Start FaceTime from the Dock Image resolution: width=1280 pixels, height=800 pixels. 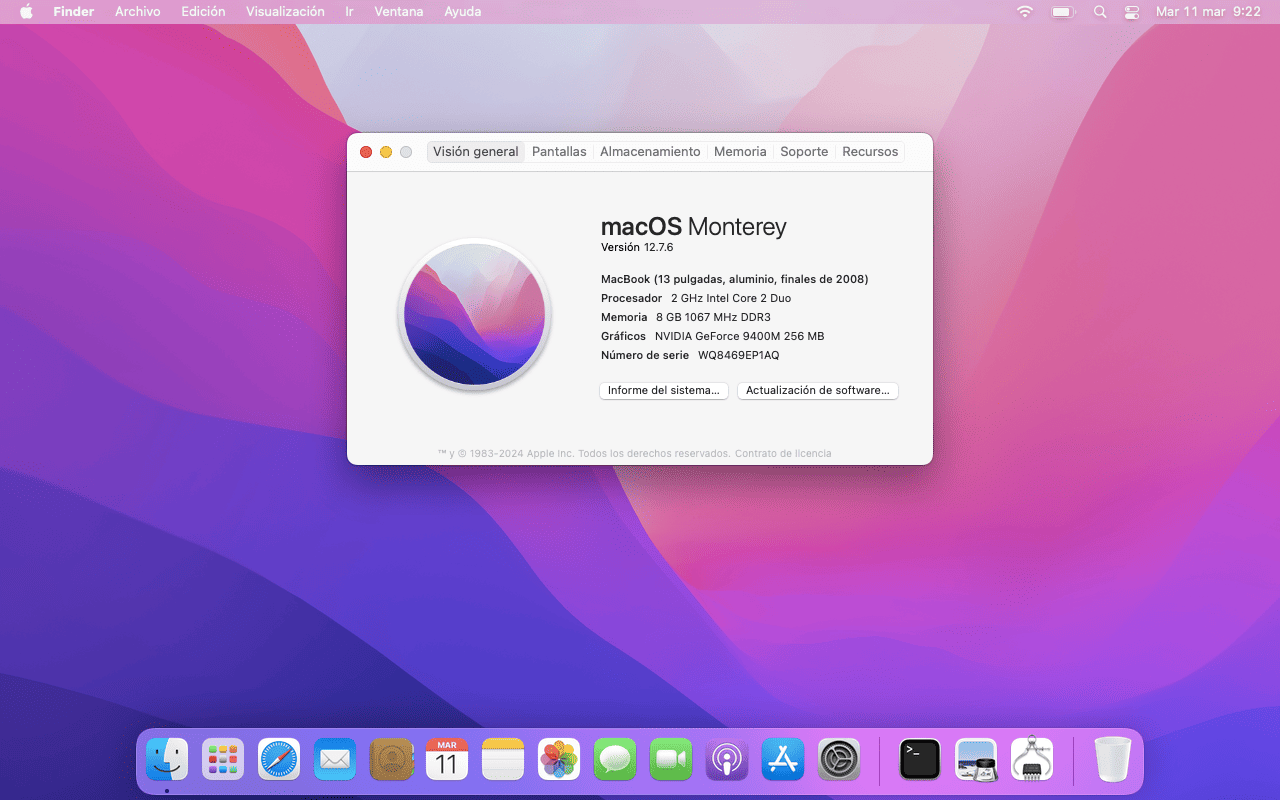671,760
